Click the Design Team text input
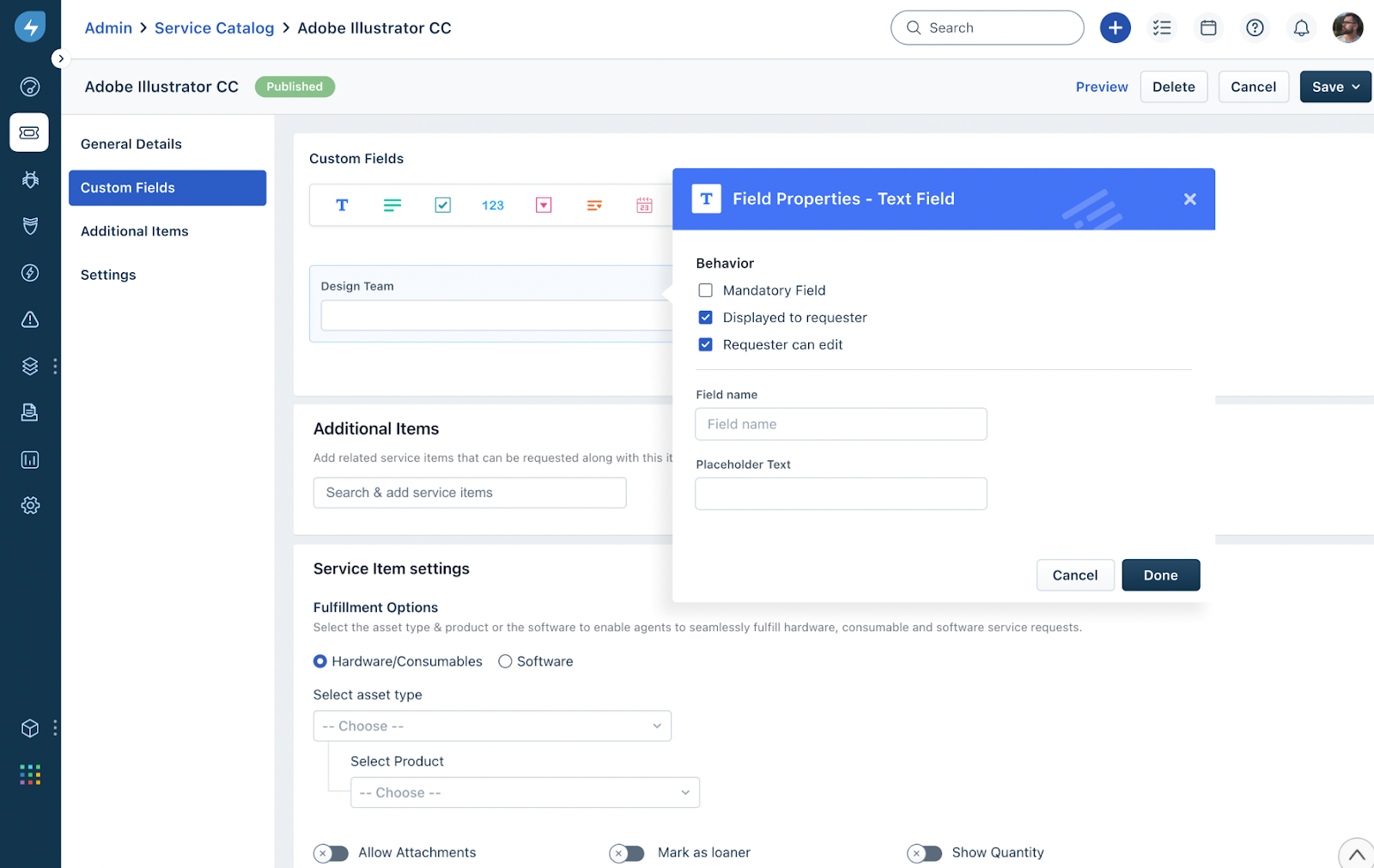This screenshot has height=868, width=1374. [496, 316]
